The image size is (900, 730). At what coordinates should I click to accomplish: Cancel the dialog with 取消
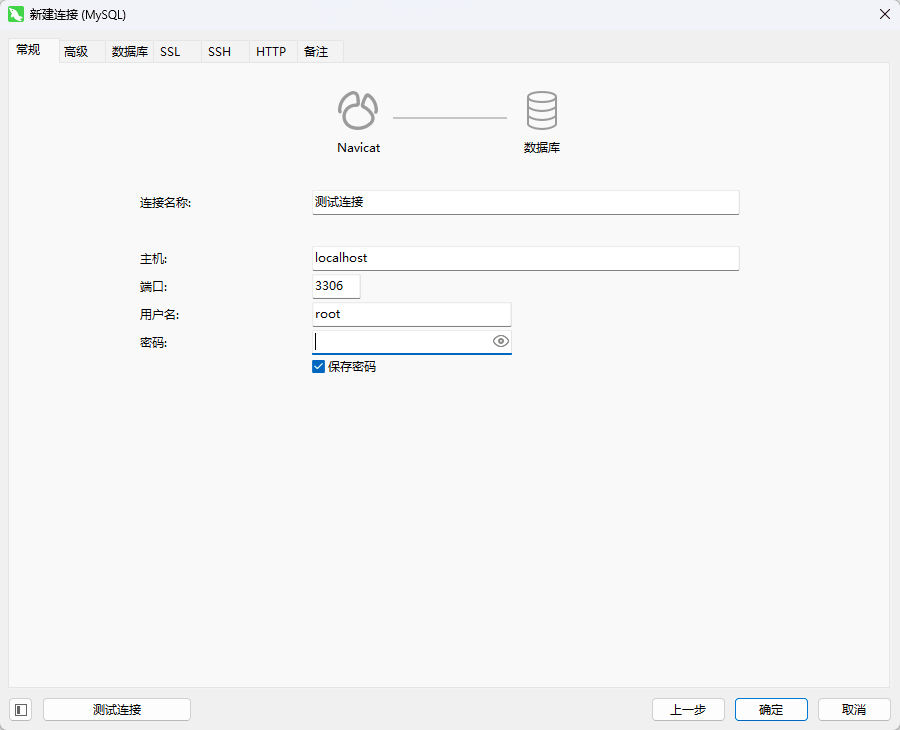853,709
